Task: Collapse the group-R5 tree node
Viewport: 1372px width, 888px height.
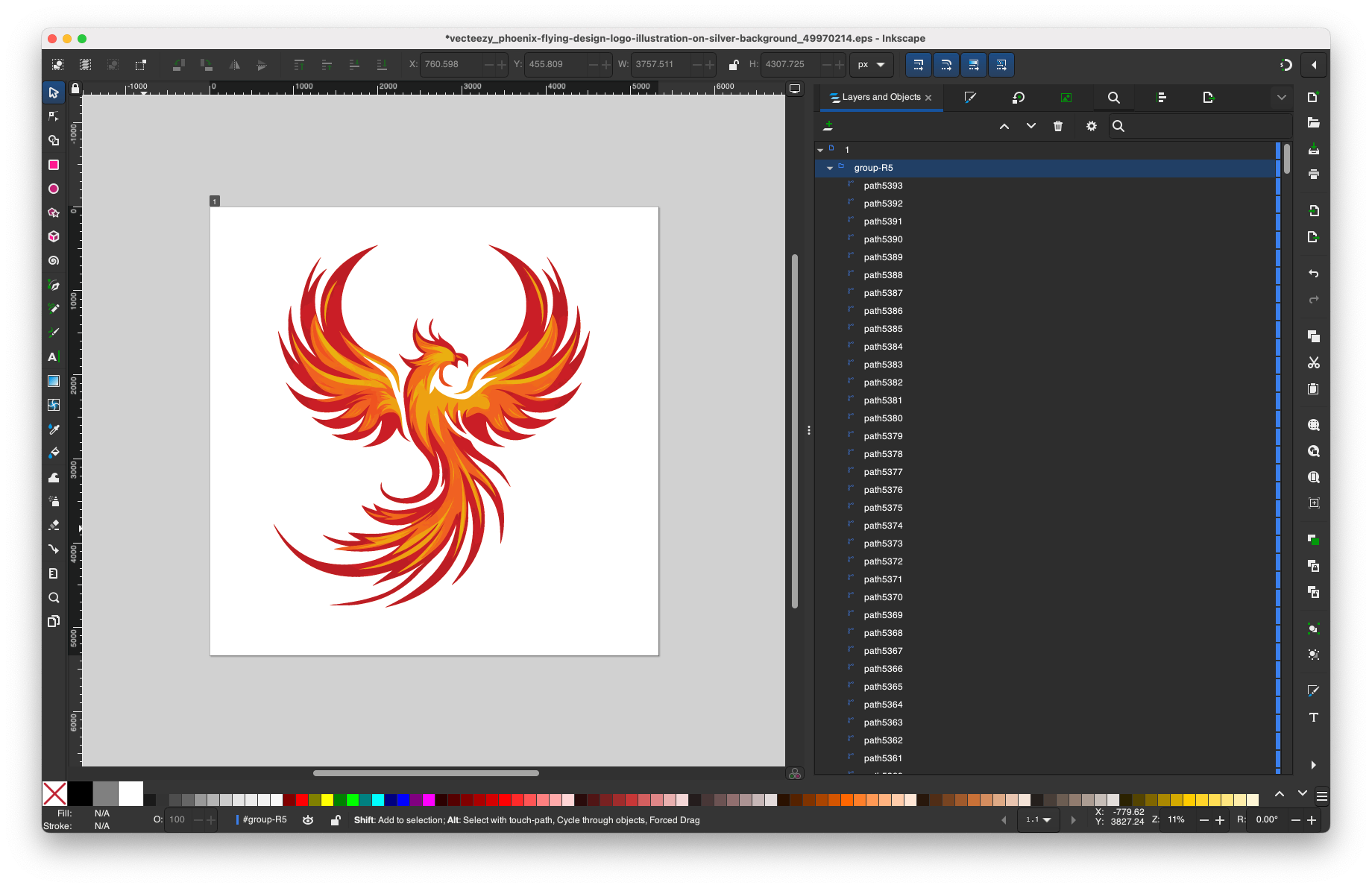Action: tap(830, 168)
